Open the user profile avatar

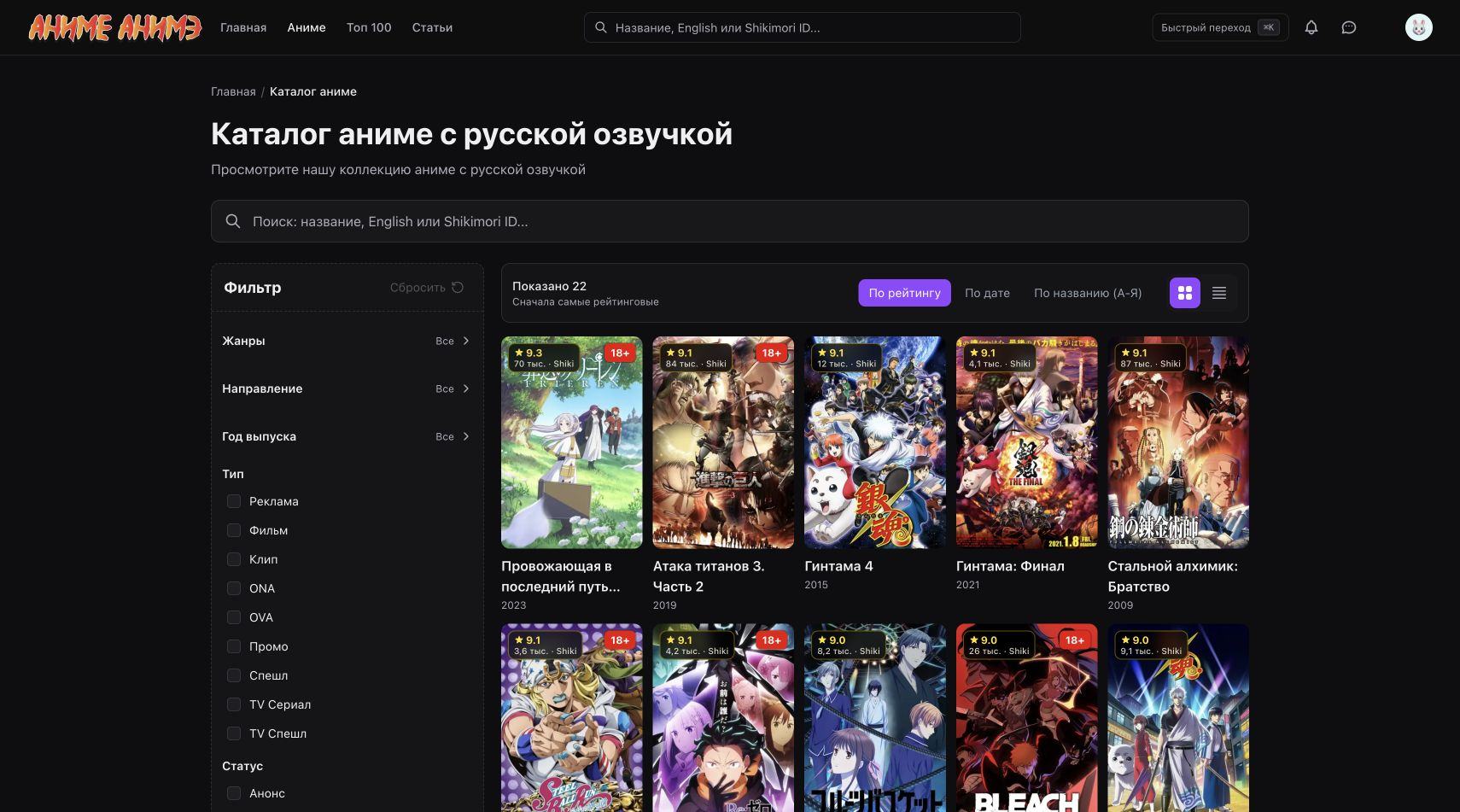[x=1419, y=27]
